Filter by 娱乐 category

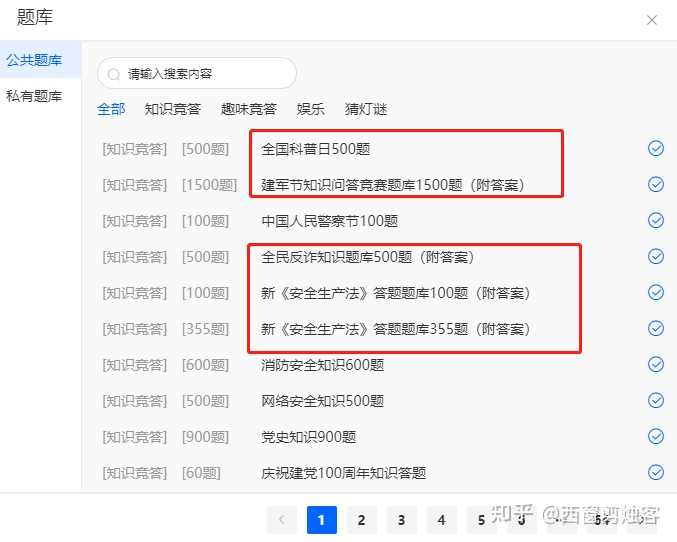(310, 109)
